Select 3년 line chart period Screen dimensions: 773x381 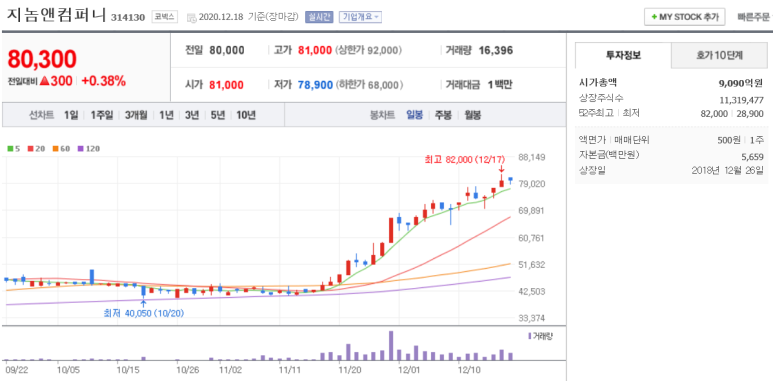tap(192, 115)
